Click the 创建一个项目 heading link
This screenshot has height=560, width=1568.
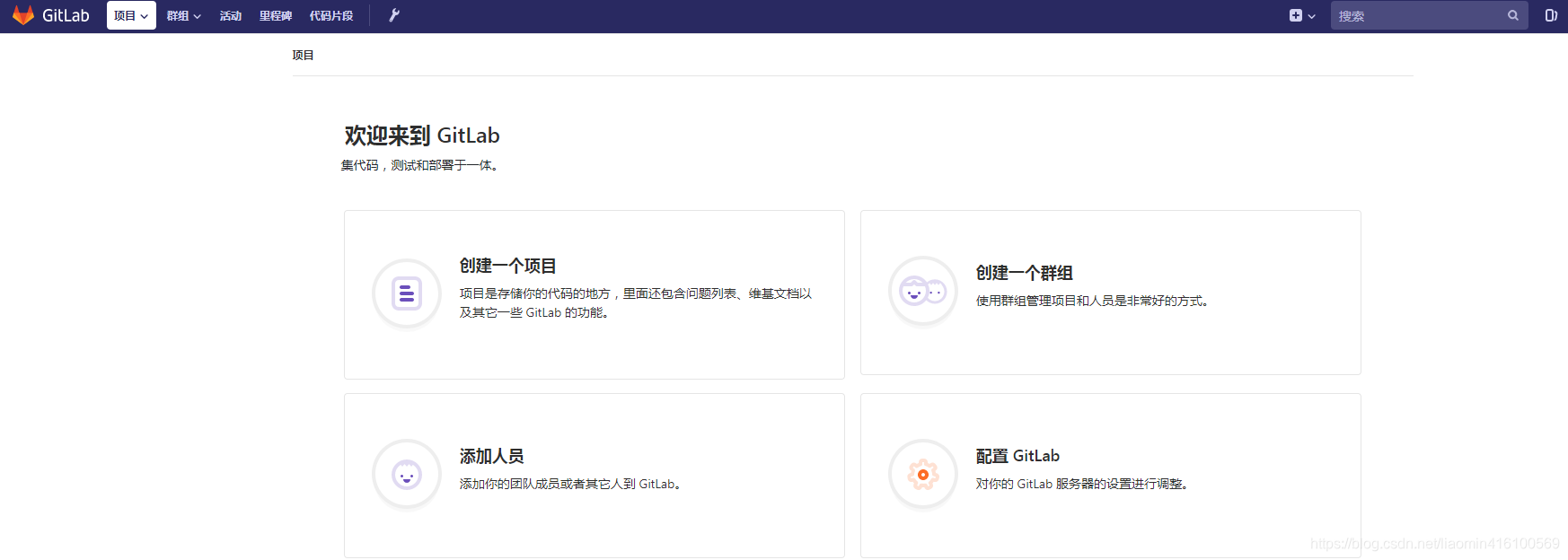pos(507,266)
